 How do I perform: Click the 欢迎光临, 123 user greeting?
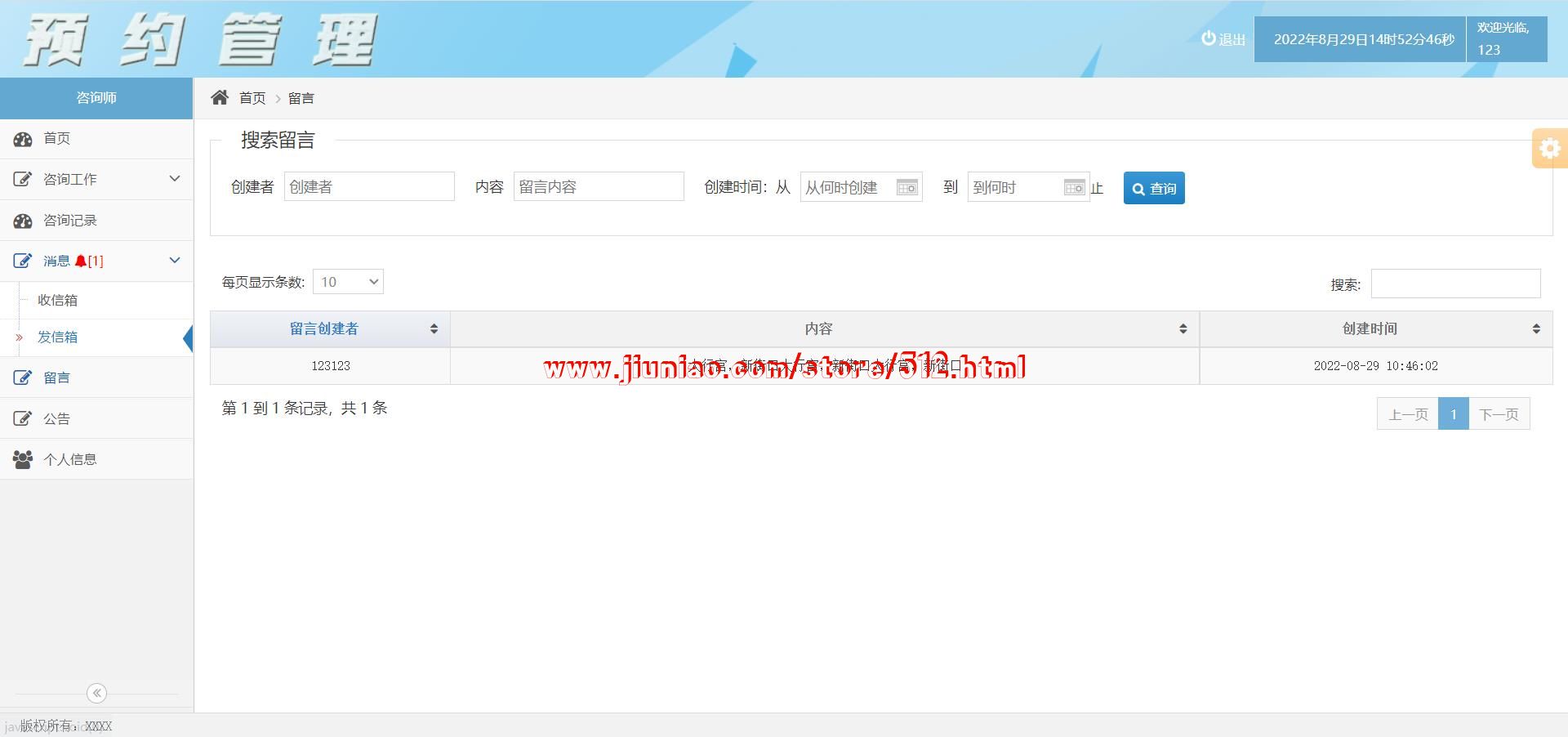(1506, 38)
